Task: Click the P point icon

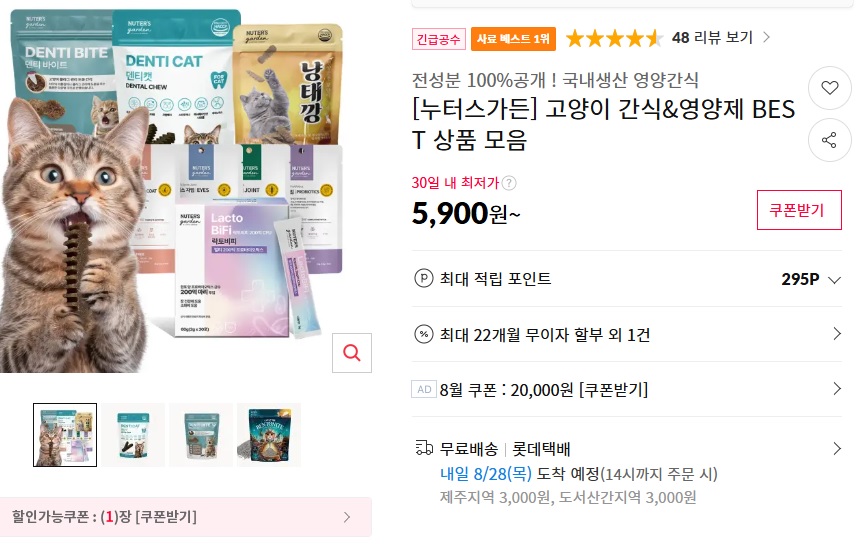Action: [x=423, y=279]
